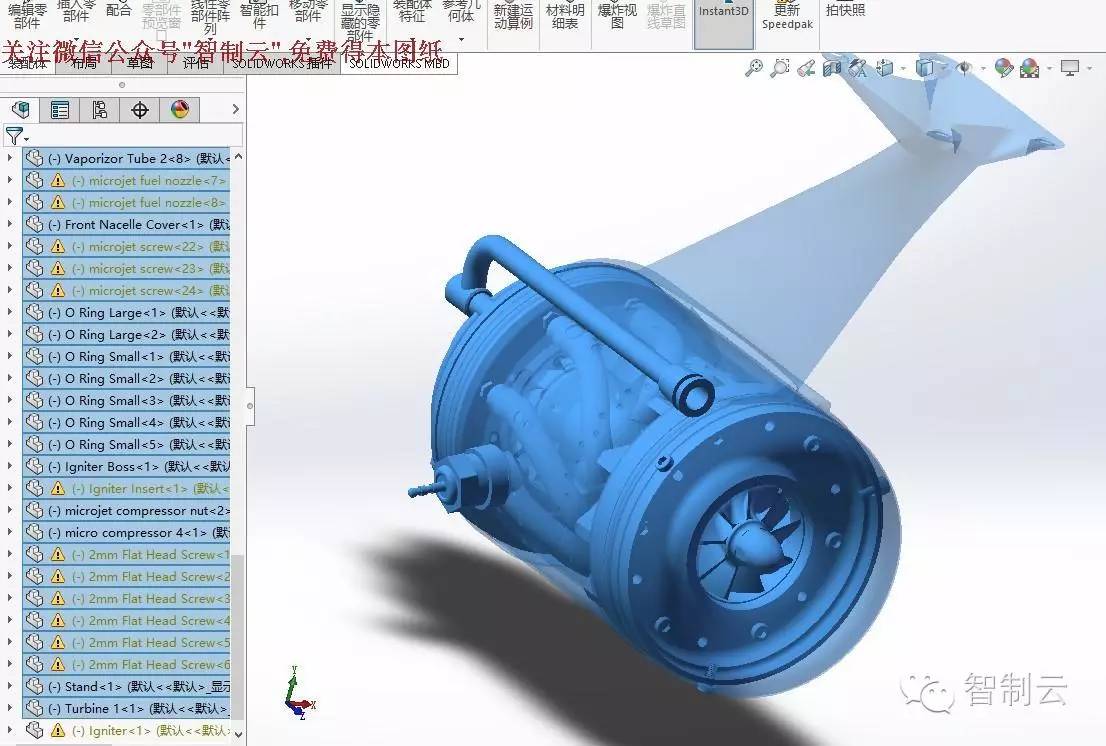This screenshot has height=746, width=1106.
Task: Open the View Settings dropdown arrow
Action: (x=1089, y=68)
